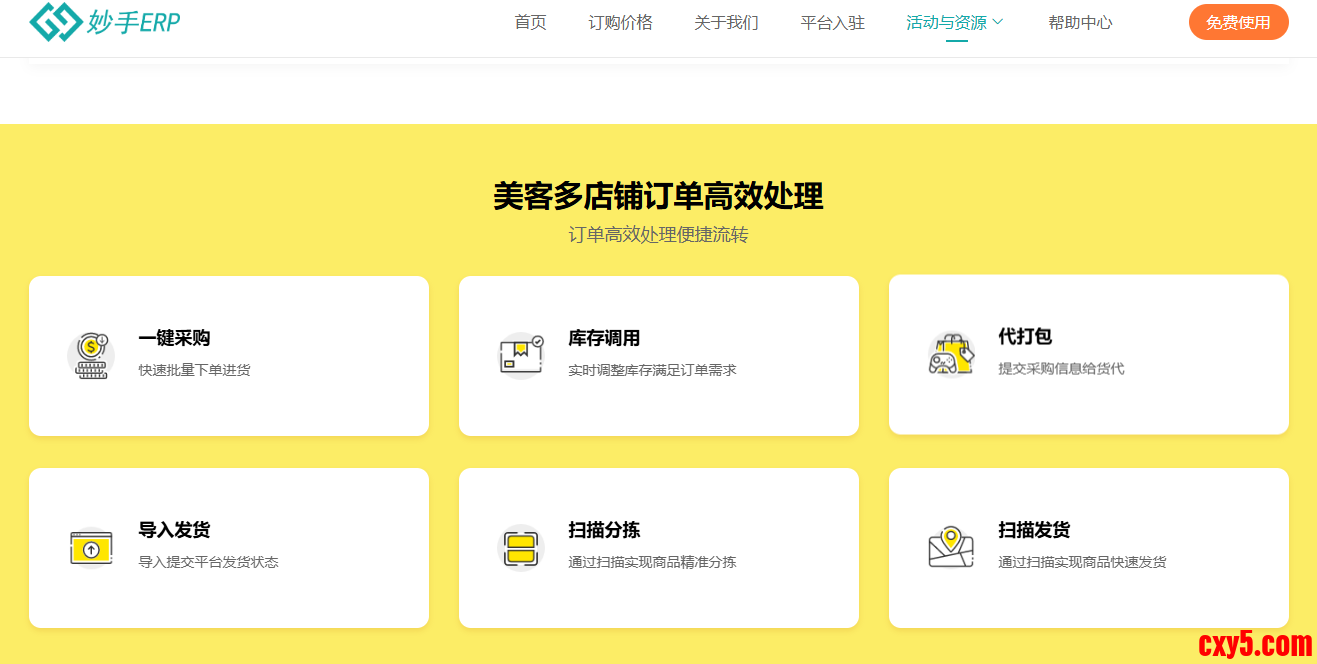Click the 免费使用 orange button
The width and height of the screenshot is (1317, 664).
tap(1238, 22)
